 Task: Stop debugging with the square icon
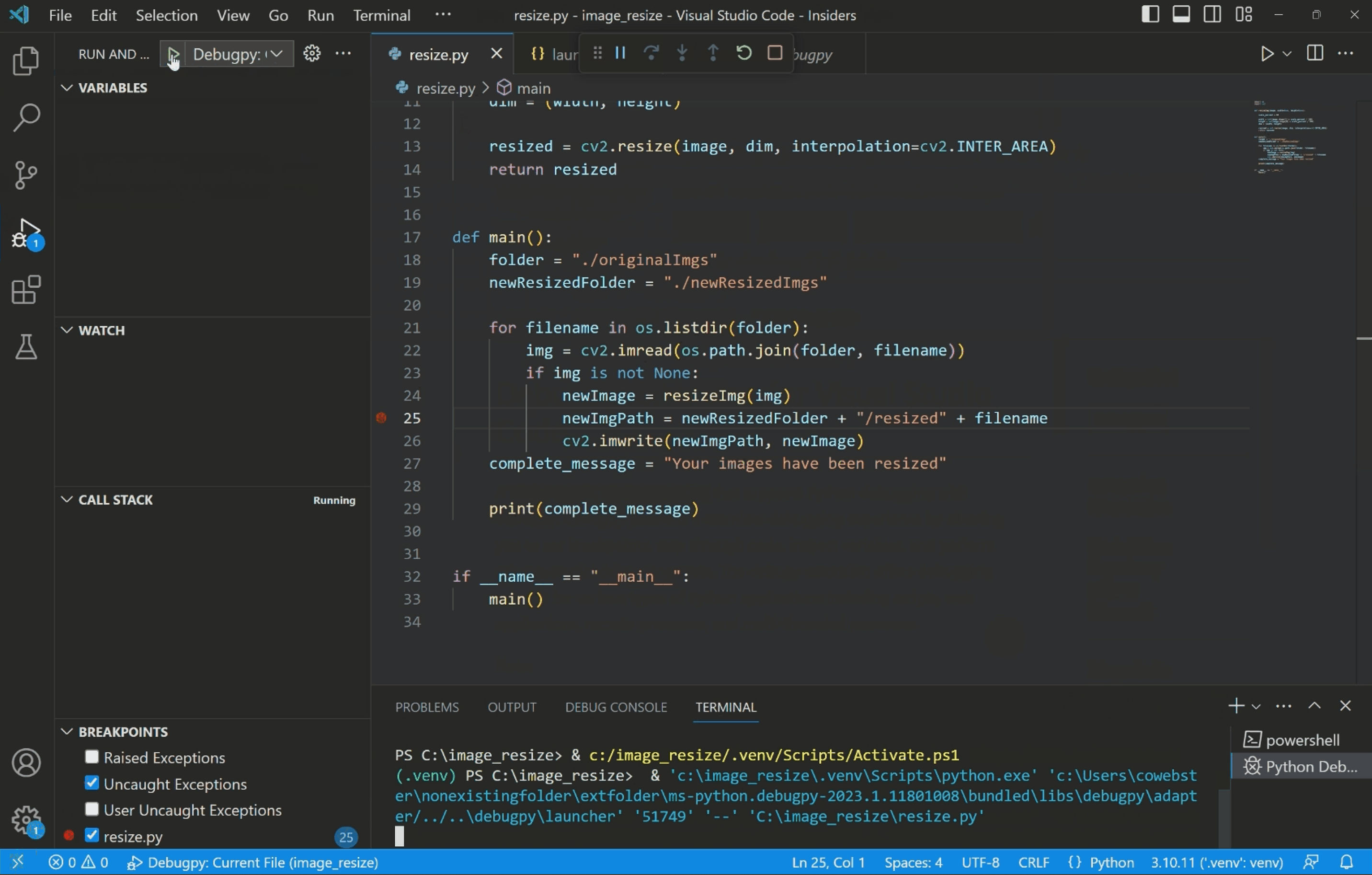point(774,53)
